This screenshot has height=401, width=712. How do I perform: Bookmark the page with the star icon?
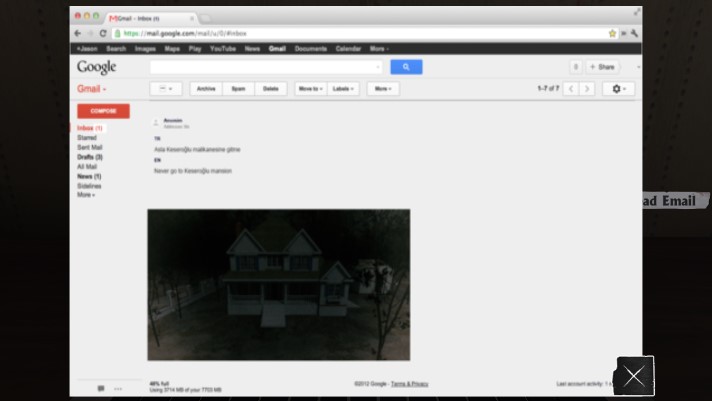612,33
